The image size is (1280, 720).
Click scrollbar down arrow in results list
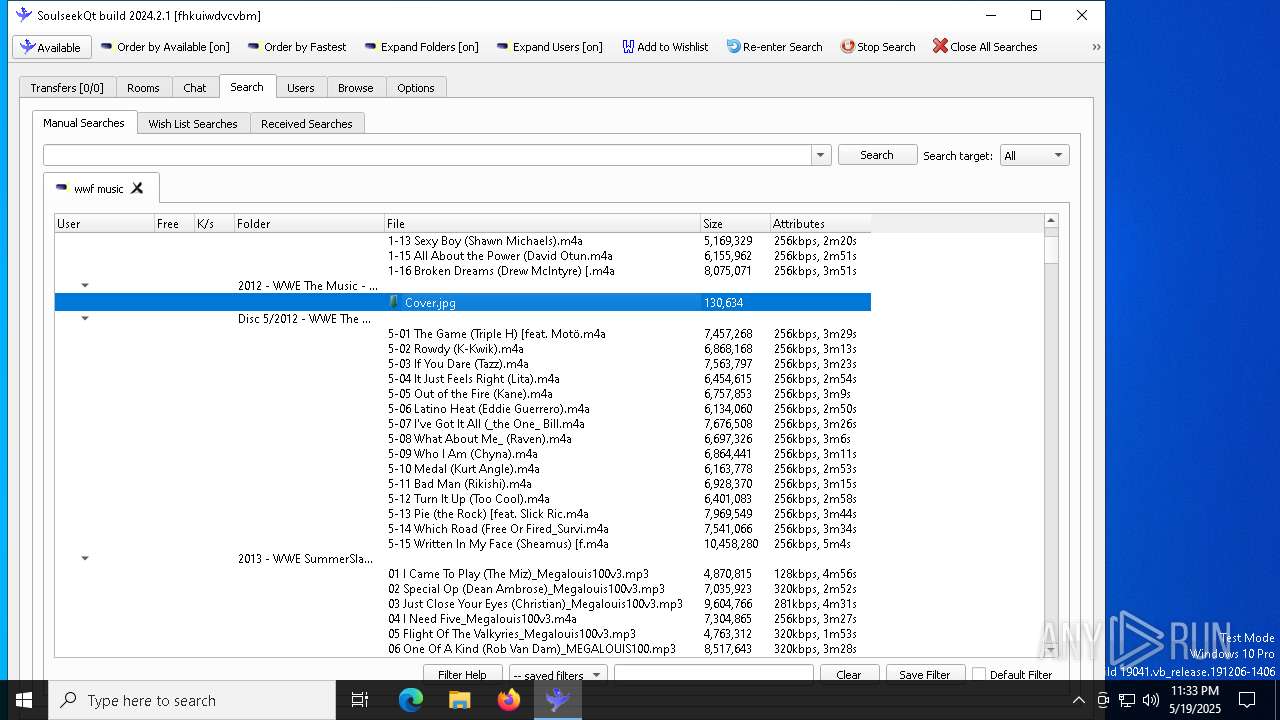click(x=1050, y=651)
